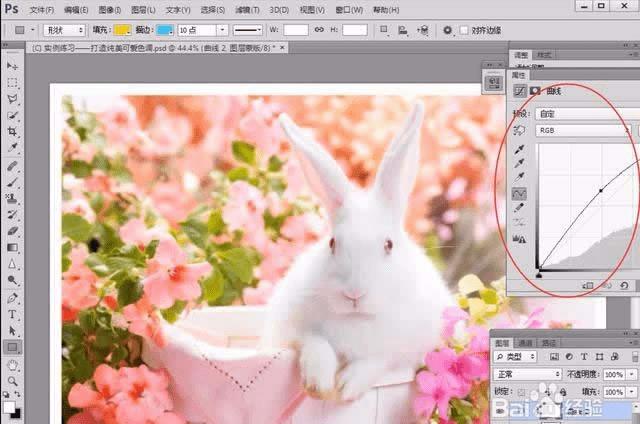Click the yellow fill color swatch
This screenshot has width=640, height=424.
coord(121,30)
